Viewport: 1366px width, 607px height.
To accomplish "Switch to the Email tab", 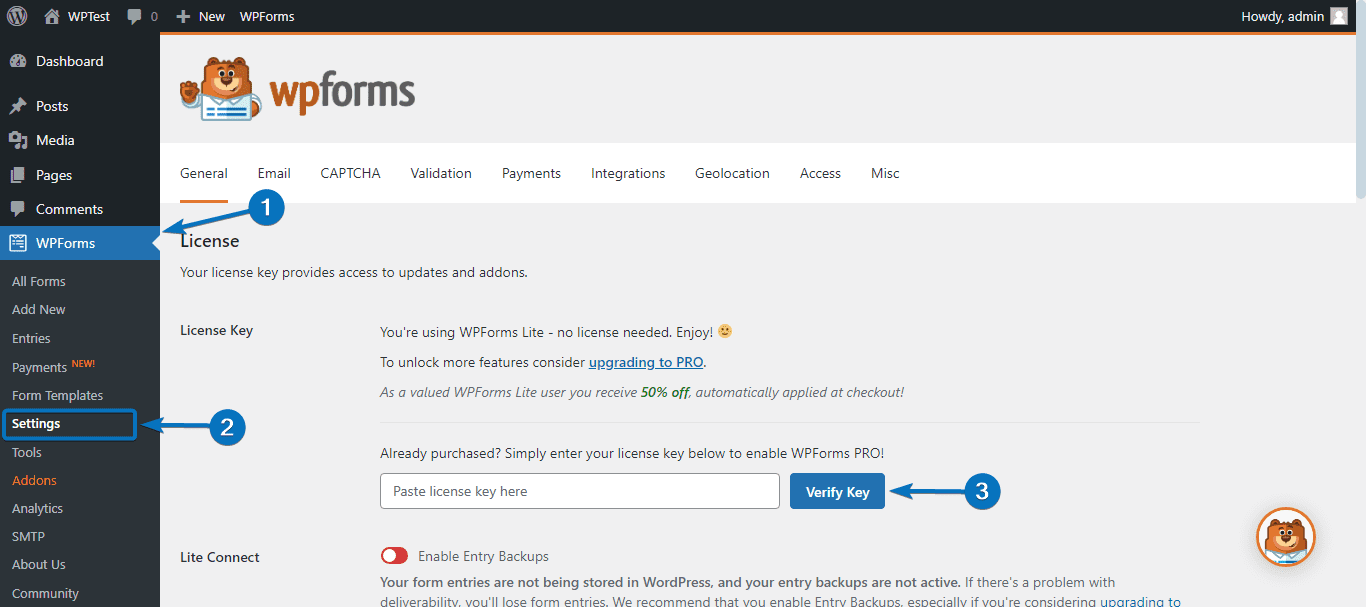I will [x=274, y=173].
